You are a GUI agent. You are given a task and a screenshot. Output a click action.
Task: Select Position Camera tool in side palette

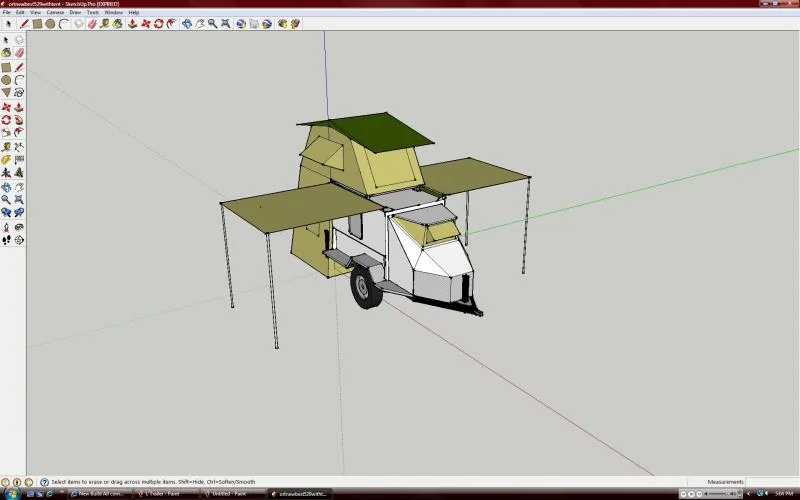(6, 227)
